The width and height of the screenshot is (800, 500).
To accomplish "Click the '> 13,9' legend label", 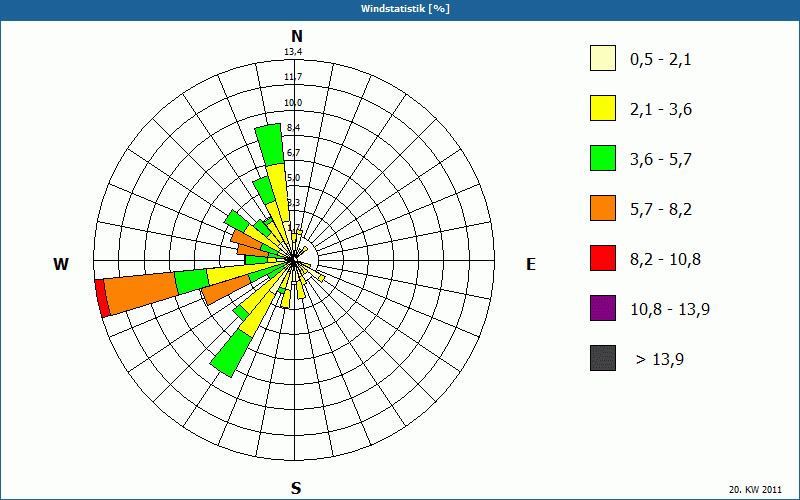I will tap(660, 360).
